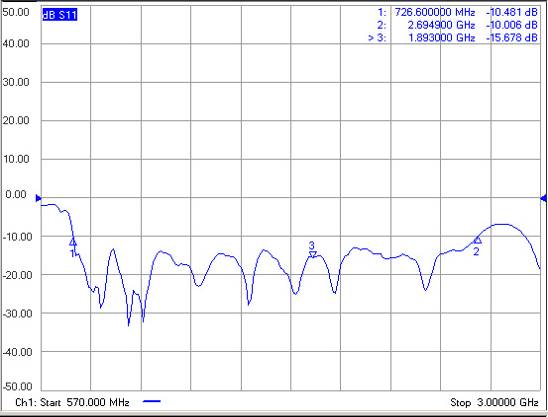Screen dimensions: 548x417
Task: Click the 50.00 top scale label
Action: 16,12
